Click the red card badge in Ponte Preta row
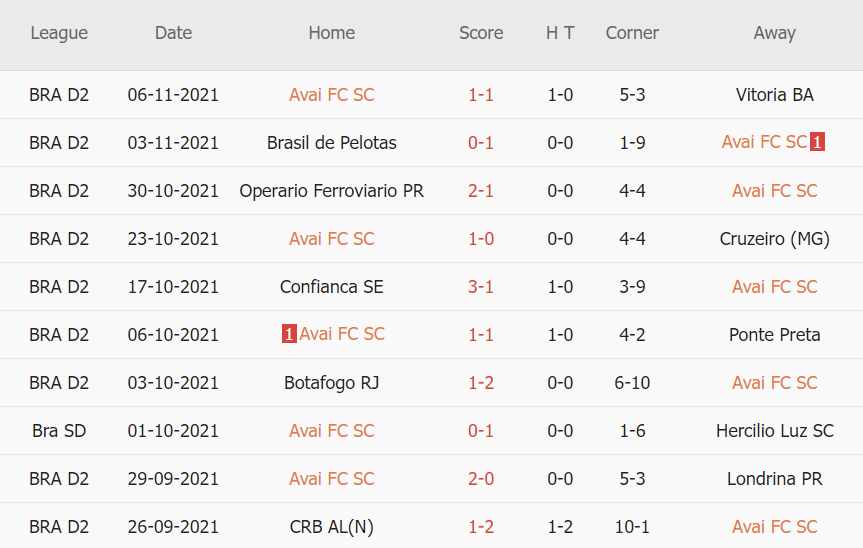This screenshot has width=863, height=548. click(x=289, y=335)
